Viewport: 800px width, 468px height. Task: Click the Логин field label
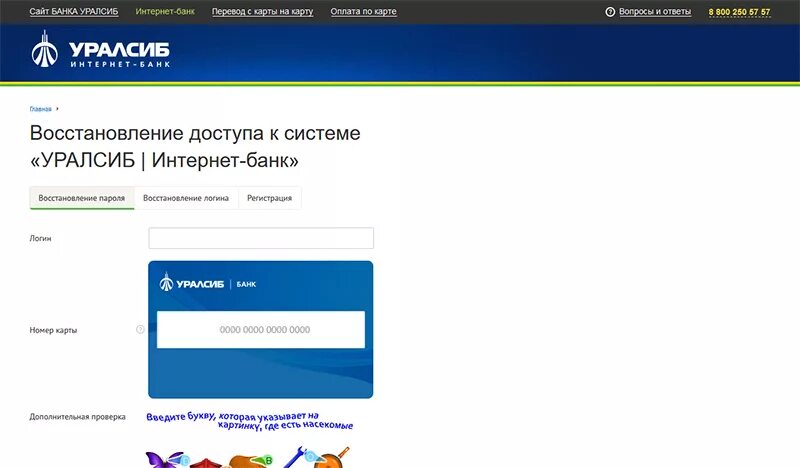(40, 238)
